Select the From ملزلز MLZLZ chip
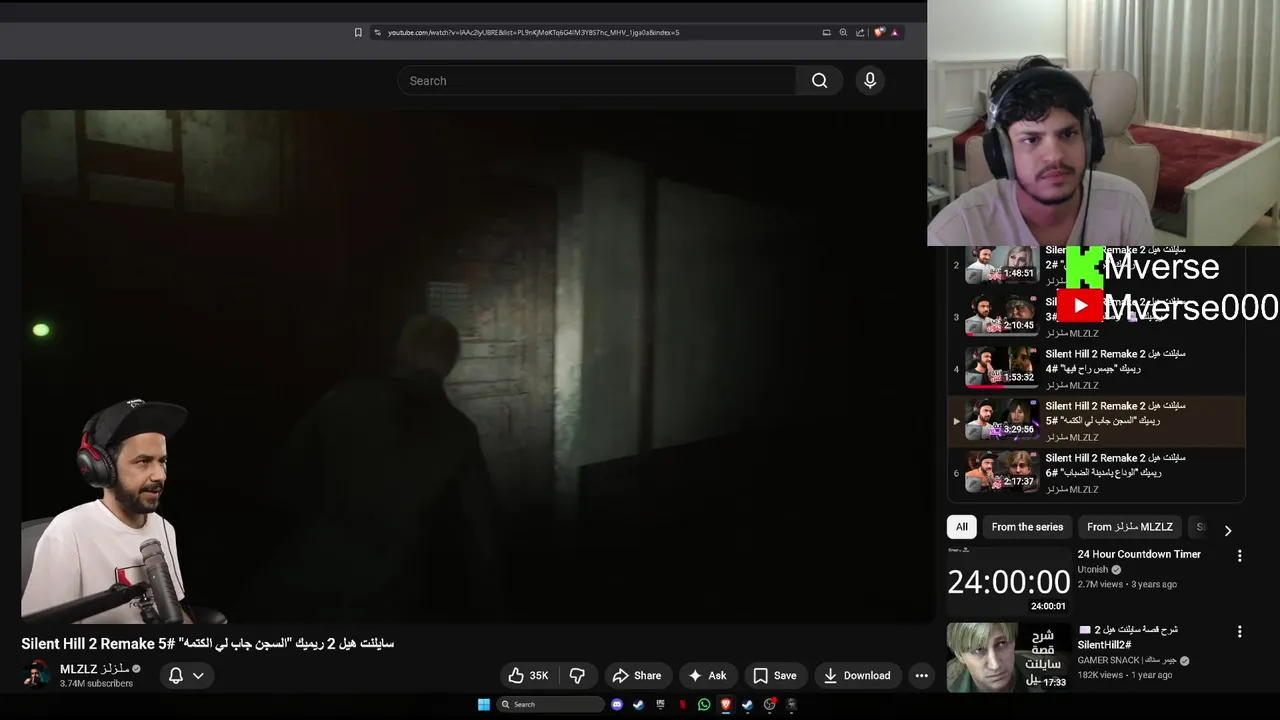The width and height of the screenshot is (1280, 720). pyautogui.click(x=1129, y=527)
